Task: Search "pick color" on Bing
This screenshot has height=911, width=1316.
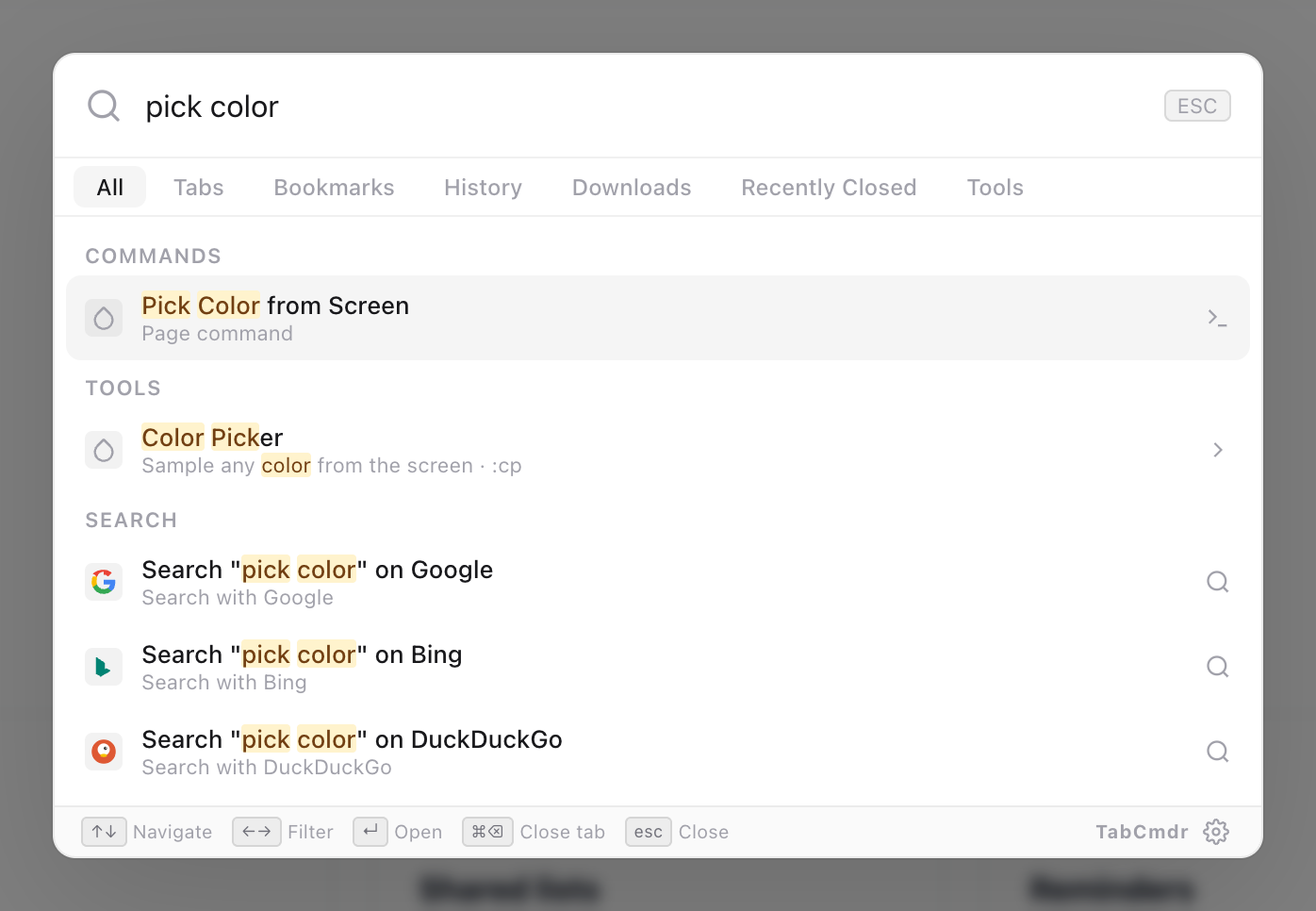Action: 658,667
